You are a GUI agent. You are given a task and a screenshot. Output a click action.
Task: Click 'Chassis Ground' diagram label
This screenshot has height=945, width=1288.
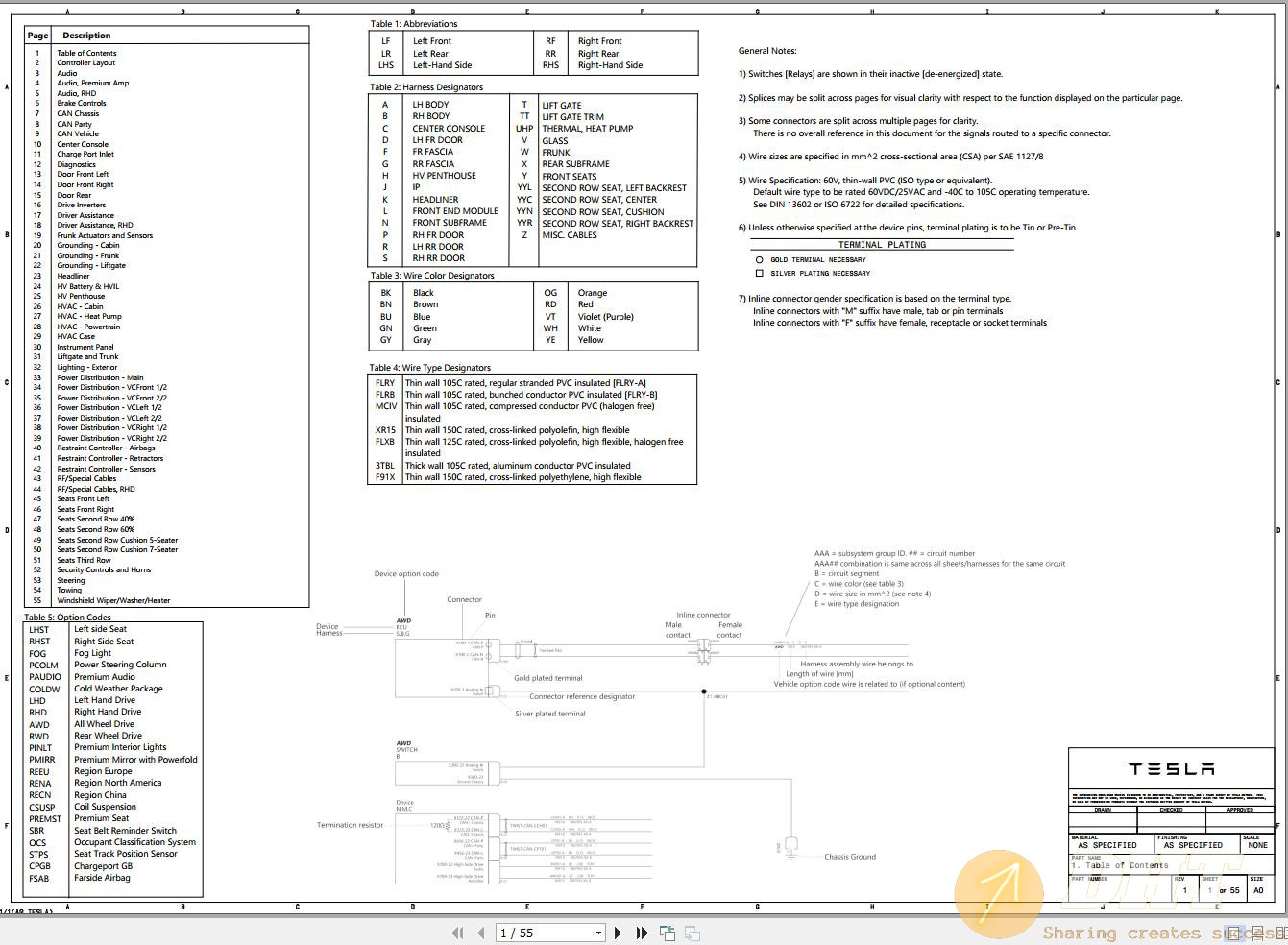click(850, 857)
